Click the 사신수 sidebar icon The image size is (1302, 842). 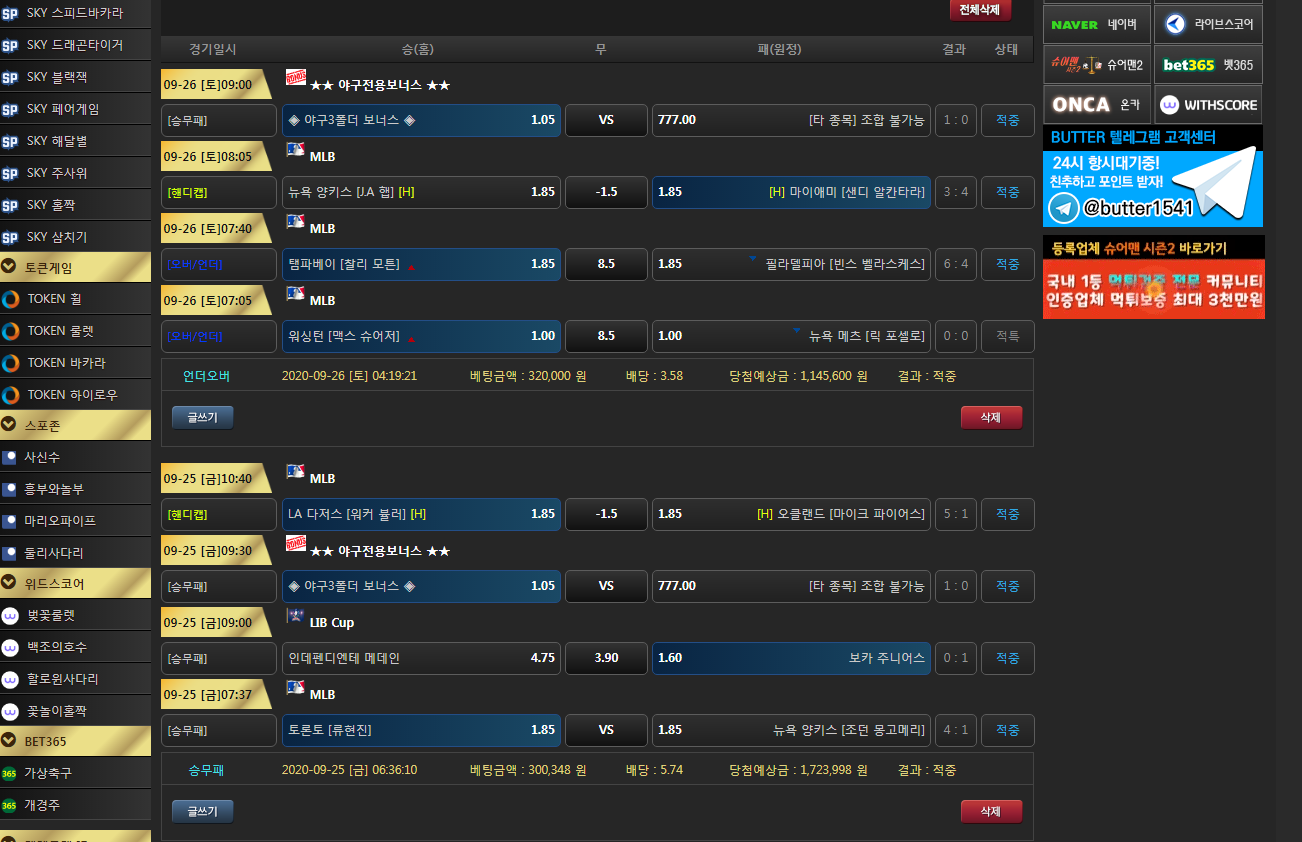[x=10, y=457]
